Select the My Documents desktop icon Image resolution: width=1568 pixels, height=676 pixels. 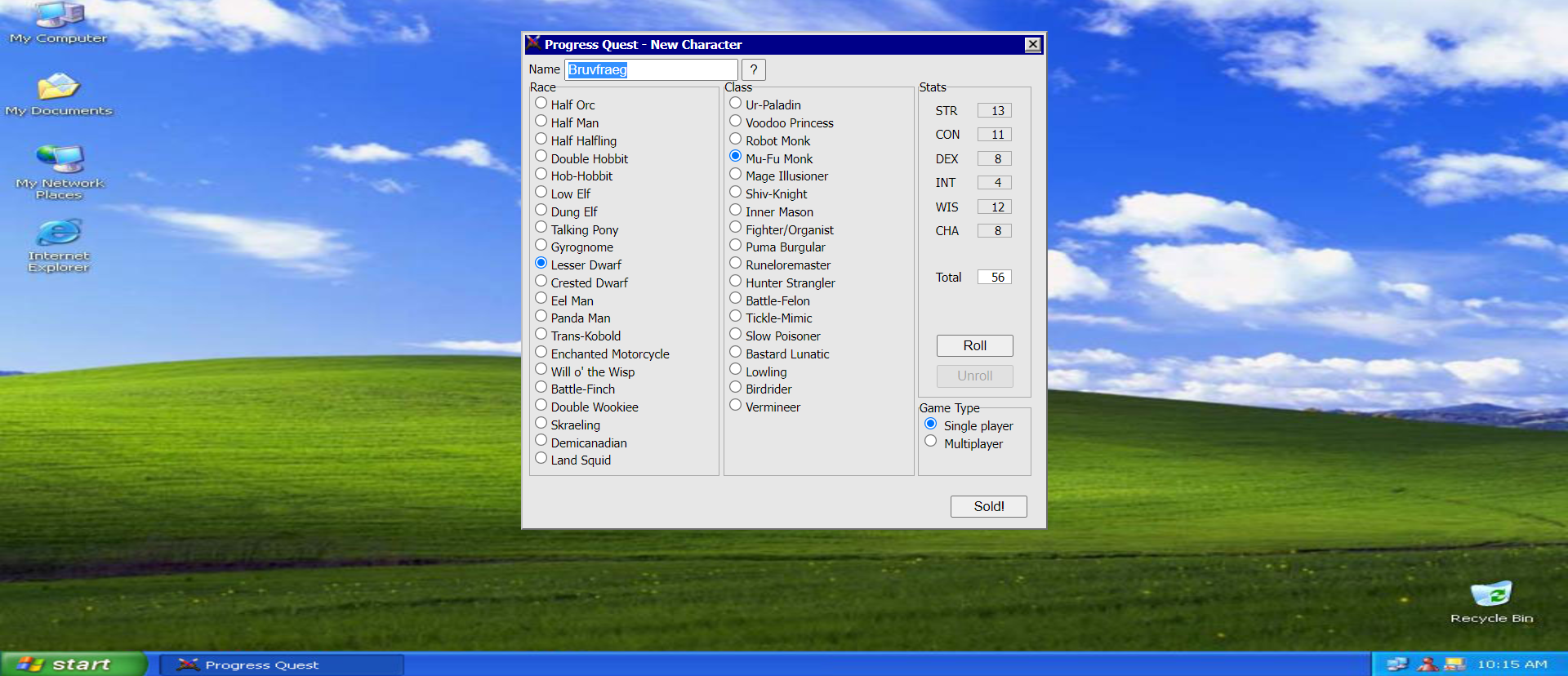point(59,95)
